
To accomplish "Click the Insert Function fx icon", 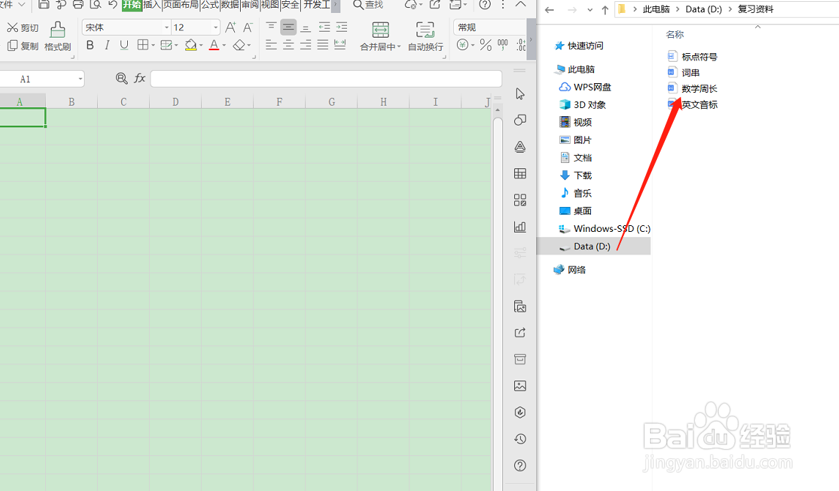I will 140,79.
